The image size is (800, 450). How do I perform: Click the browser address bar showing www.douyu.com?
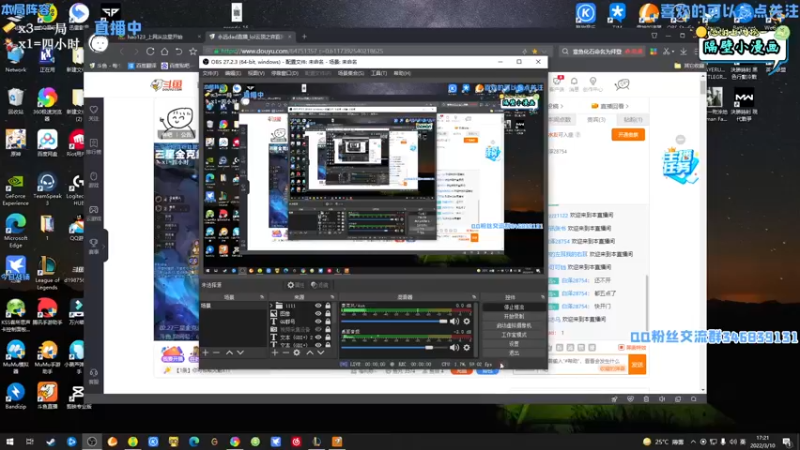coord(362,51)
